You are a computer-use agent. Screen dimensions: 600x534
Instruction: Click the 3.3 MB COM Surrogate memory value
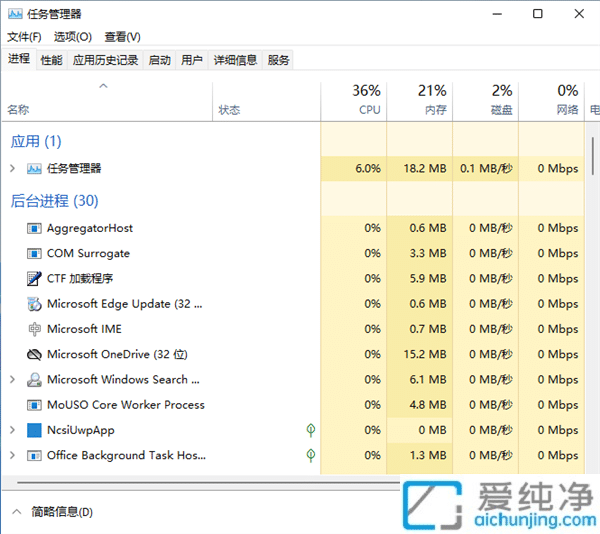[x=428, y=253]
